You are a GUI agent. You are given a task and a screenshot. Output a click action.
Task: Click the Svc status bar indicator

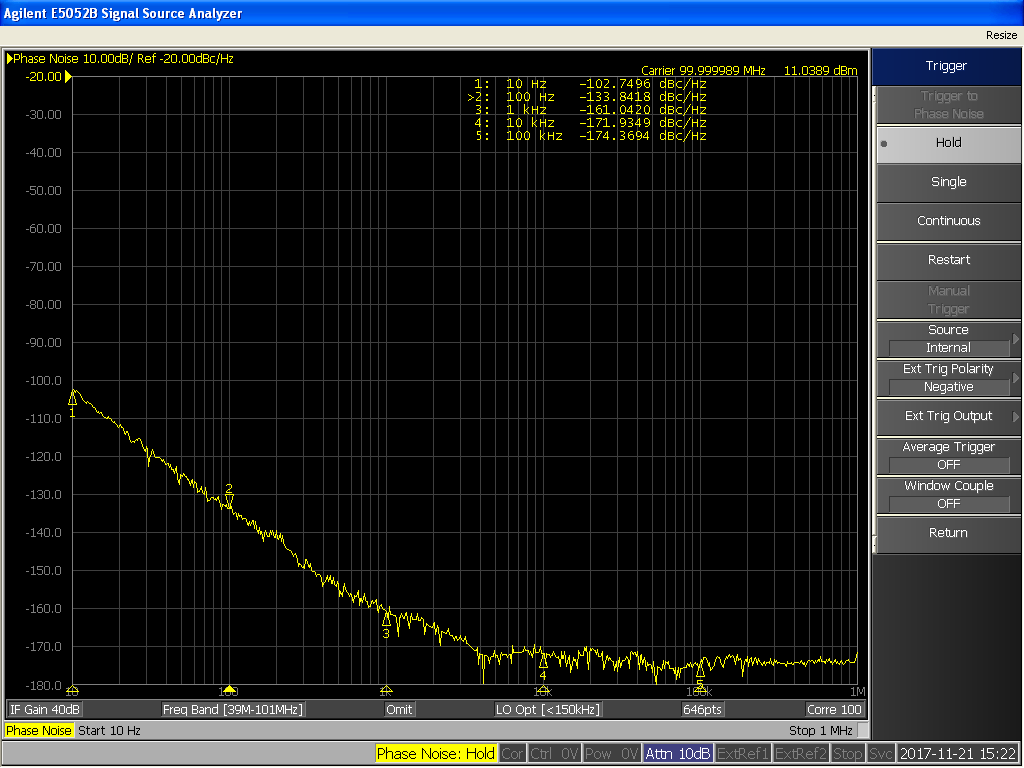(881, 754)
